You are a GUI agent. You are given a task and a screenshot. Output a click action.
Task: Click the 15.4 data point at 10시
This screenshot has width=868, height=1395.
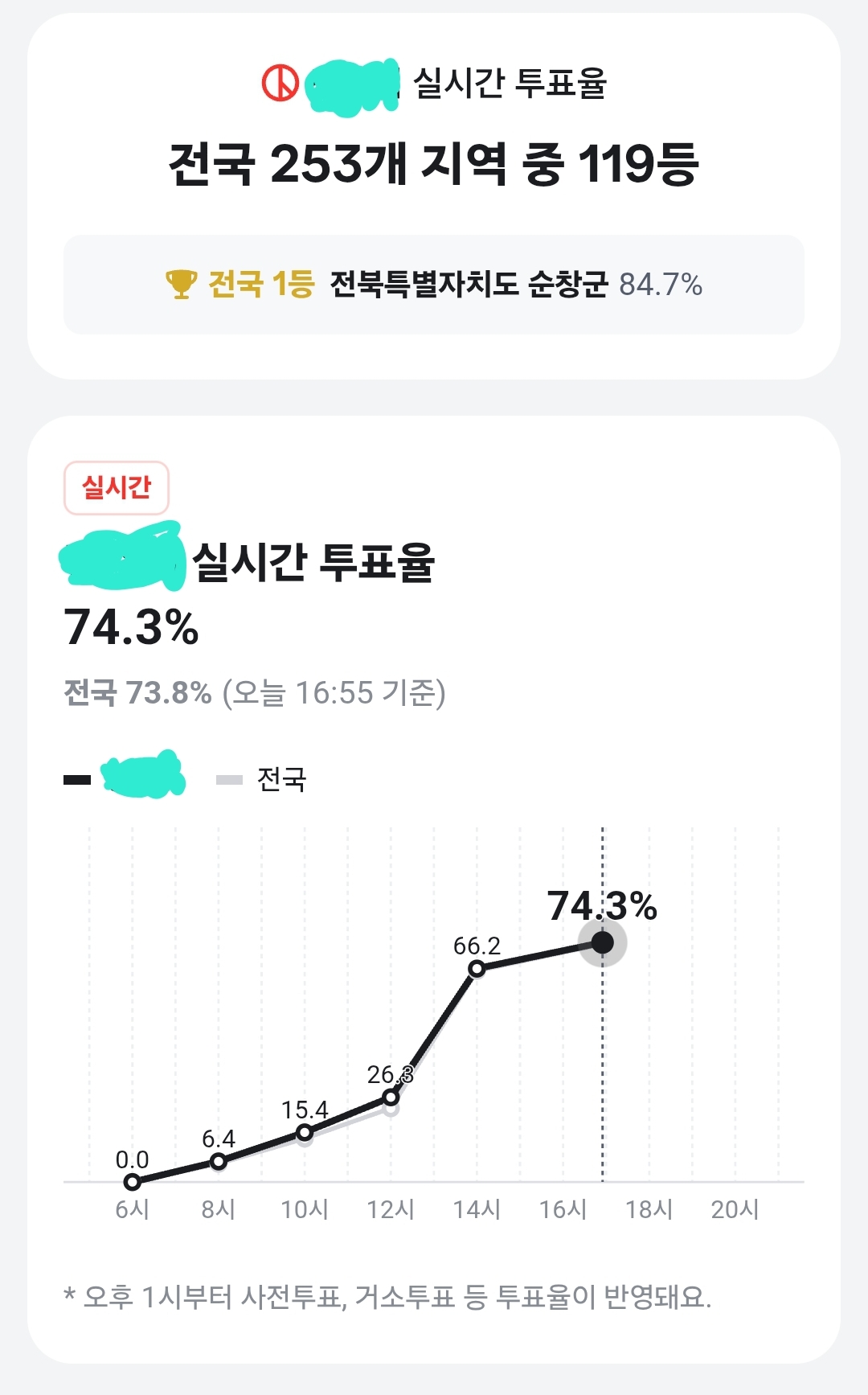coord(305,1133)
